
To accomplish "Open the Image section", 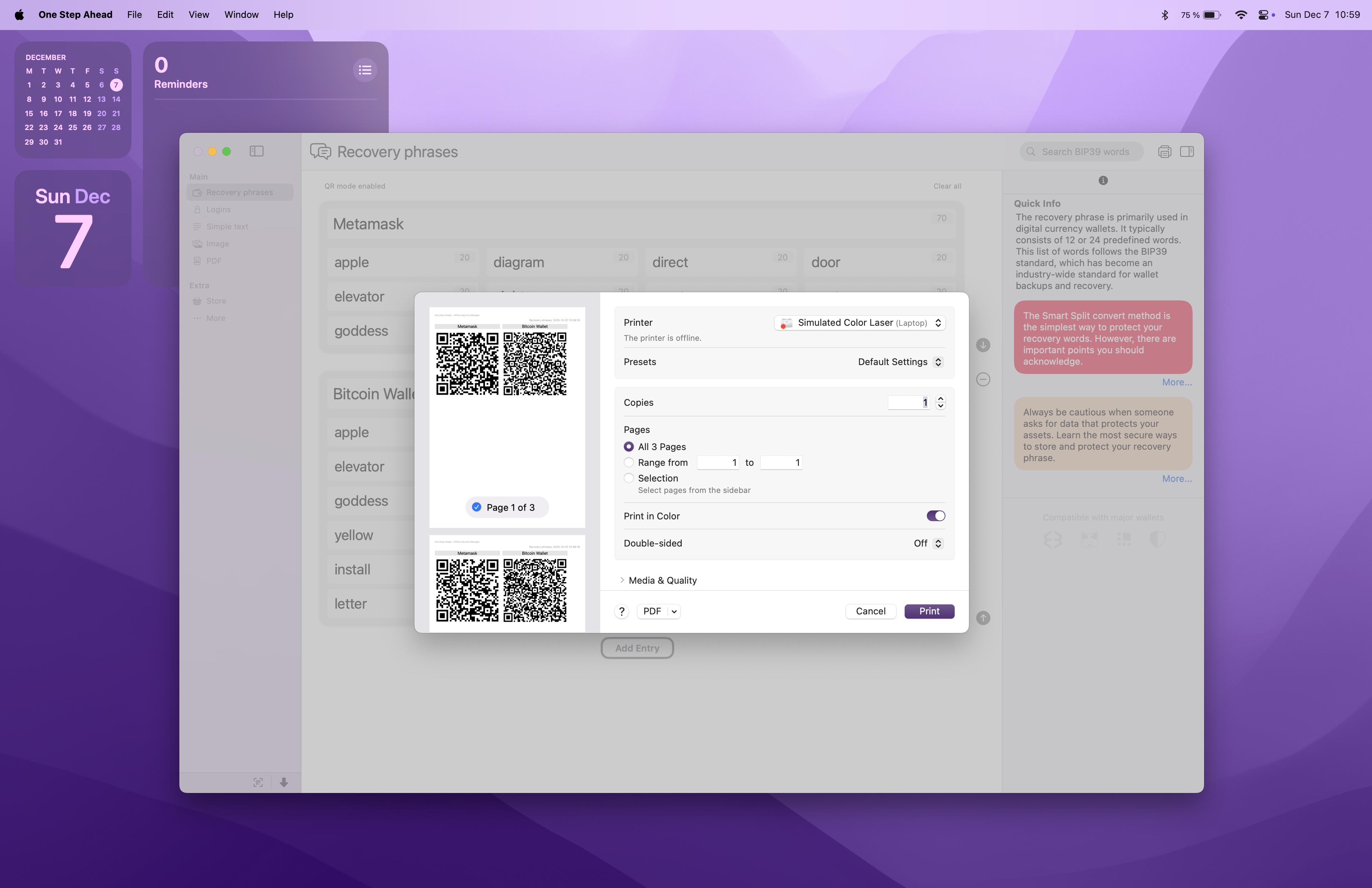I will click(x=217, y=243).
